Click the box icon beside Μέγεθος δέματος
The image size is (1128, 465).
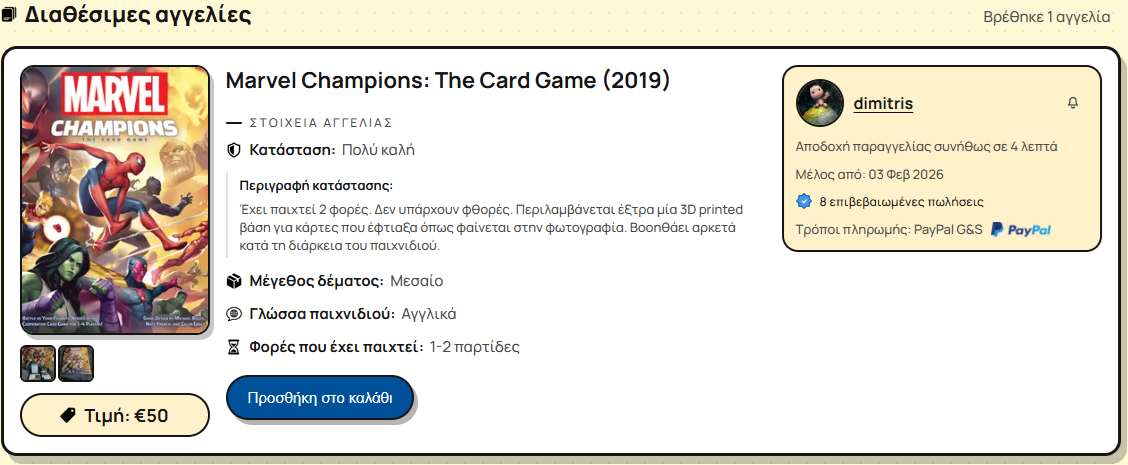point(234,281)
